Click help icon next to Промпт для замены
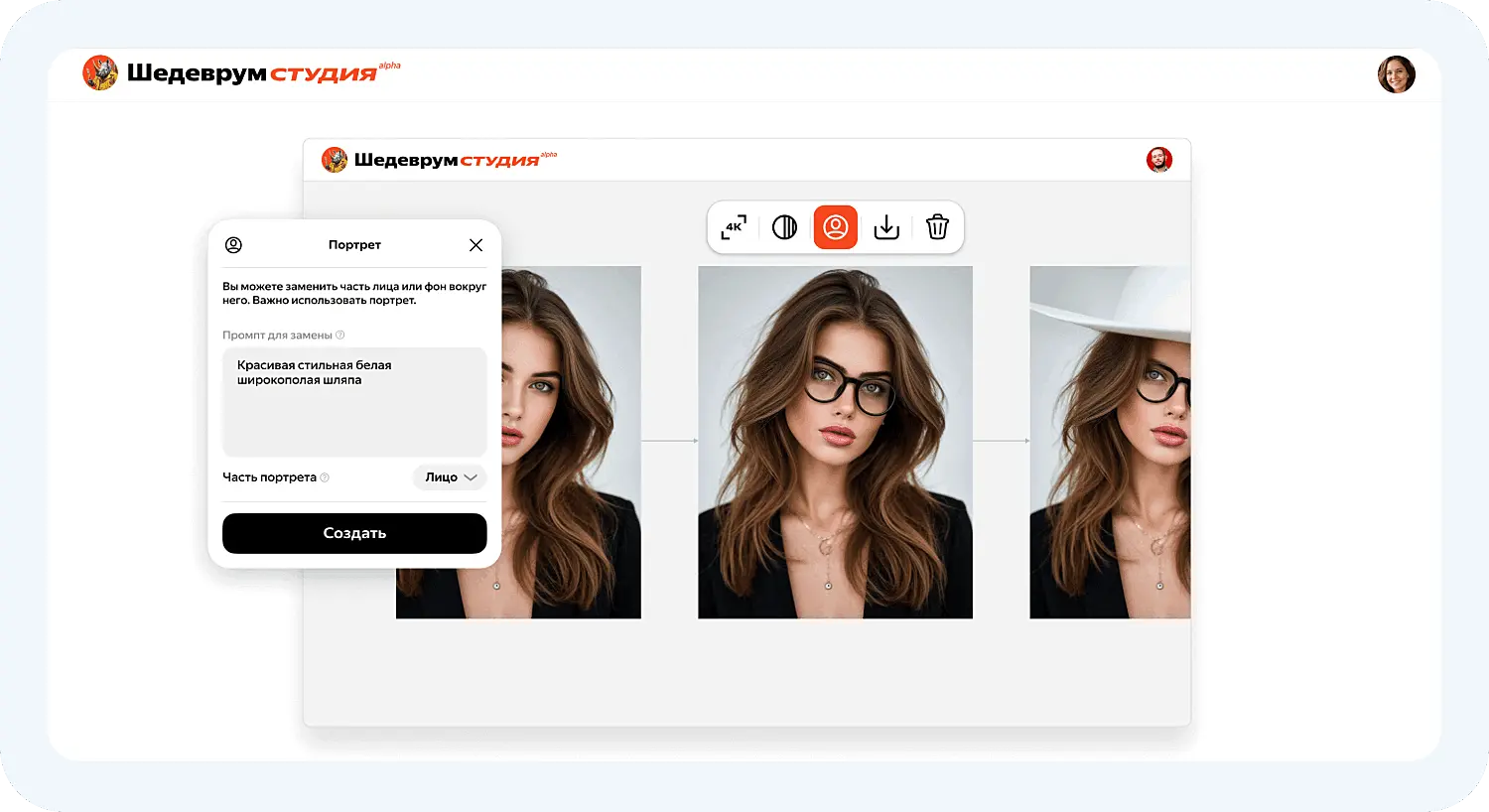The image size is (1489, 812). 340,336
